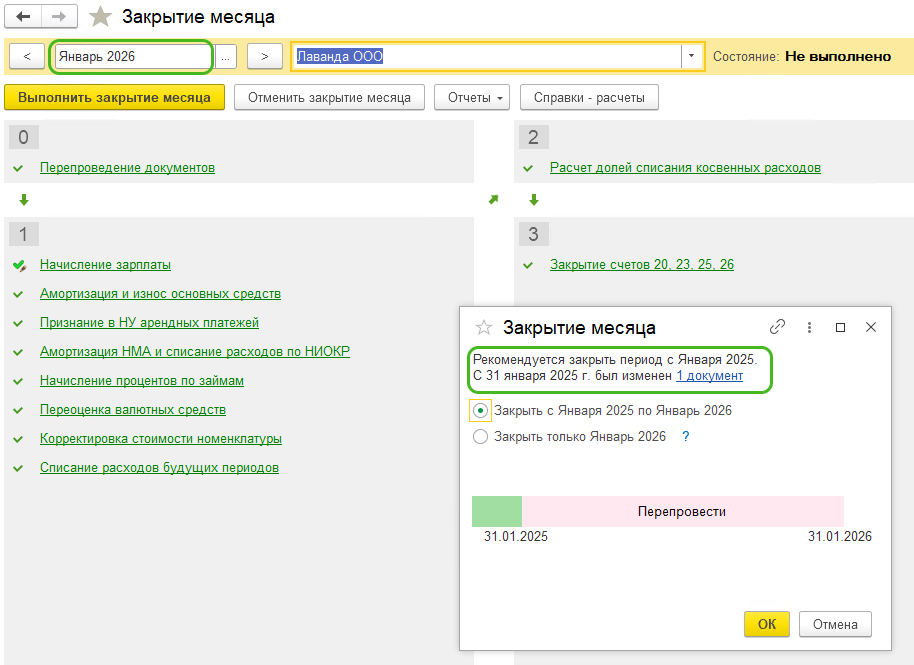Click the back navigation arrow
Image resolution: width=914 pixels, height=665 pixels.
24,17
